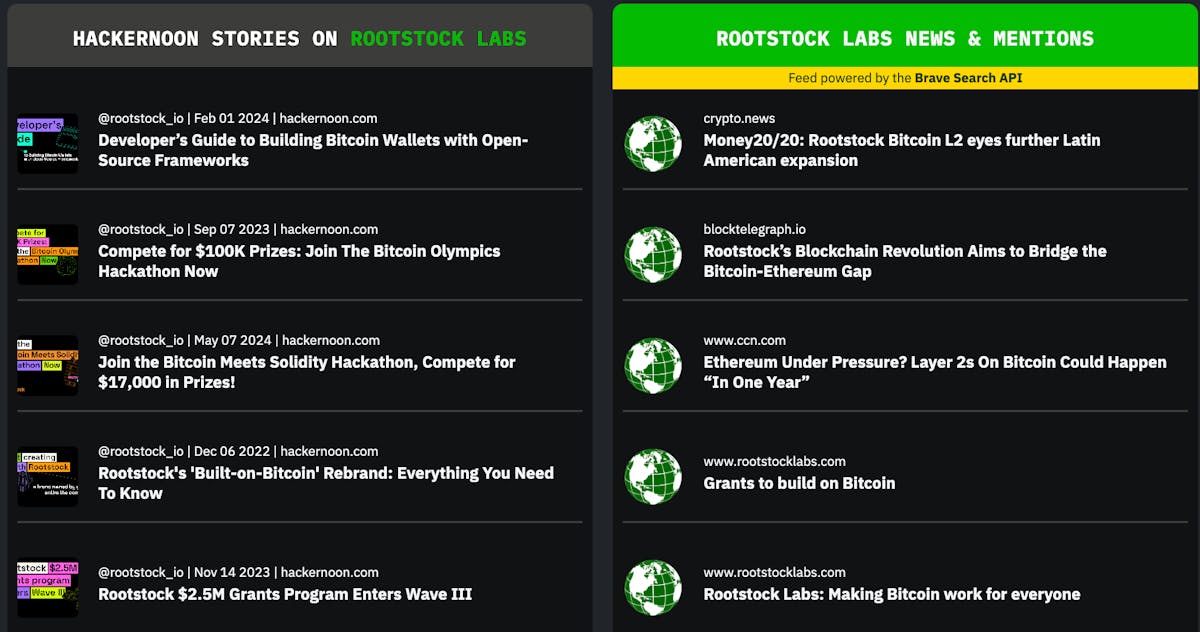Select the '$2.5M Grants Program' story thumbnail
This screenshot has height=632, width=1200.
[x=47, y=586]
